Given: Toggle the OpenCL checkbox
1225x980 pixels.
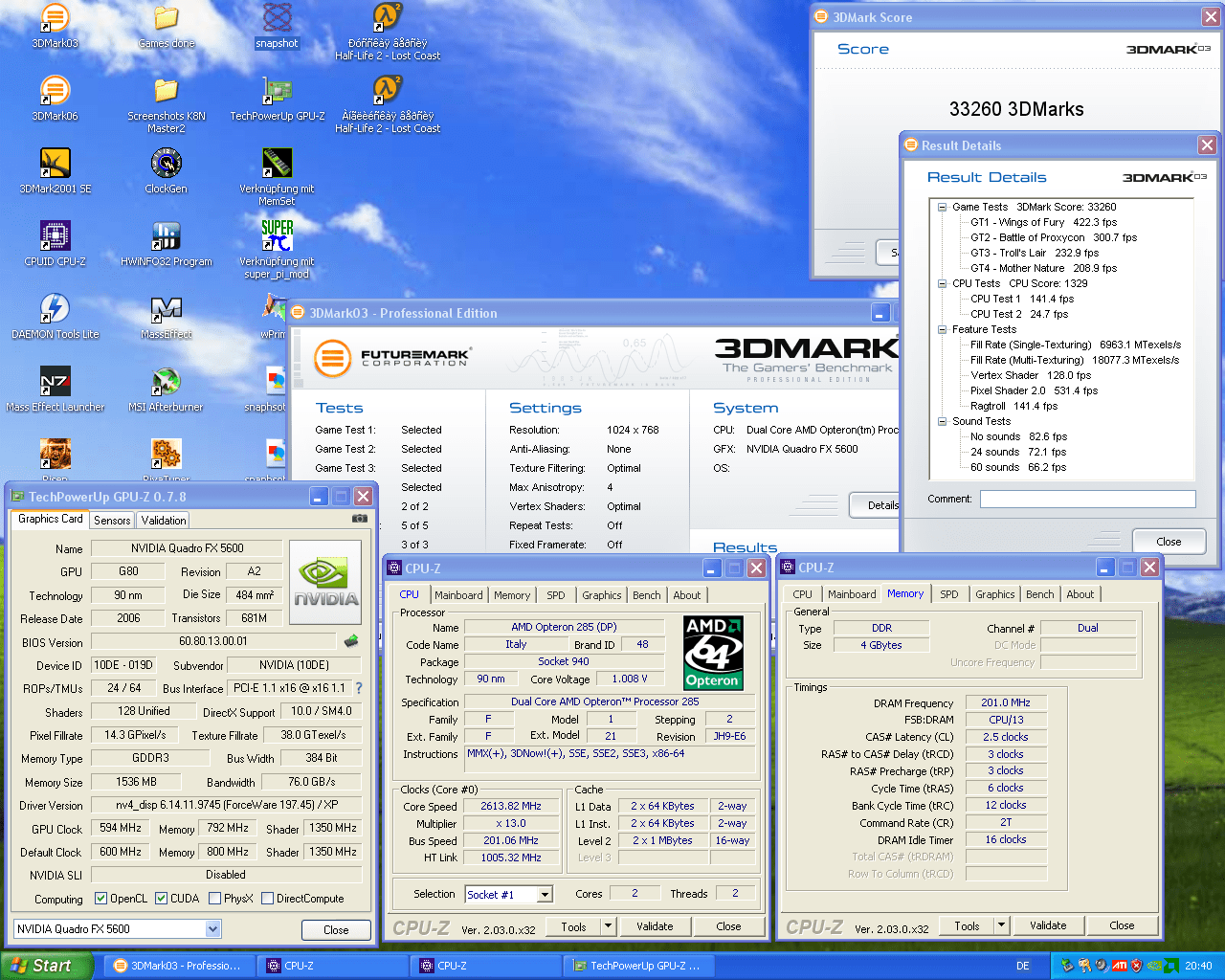Looking at the screenshot, I should (x=100, y=898).
